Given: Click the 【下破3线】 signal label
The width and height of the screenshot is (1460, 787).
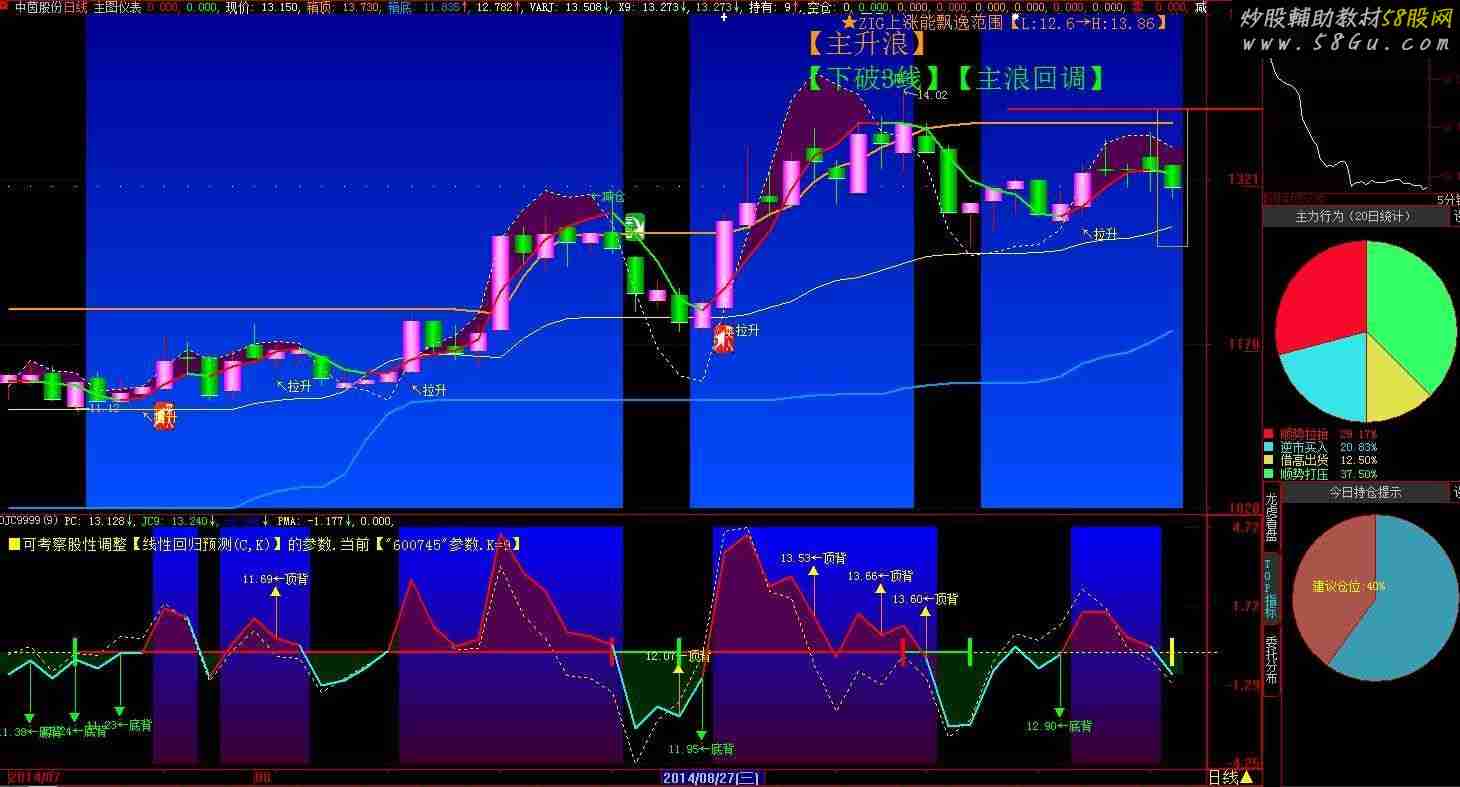Looking at the screenshot, I should tap(874, 79).
